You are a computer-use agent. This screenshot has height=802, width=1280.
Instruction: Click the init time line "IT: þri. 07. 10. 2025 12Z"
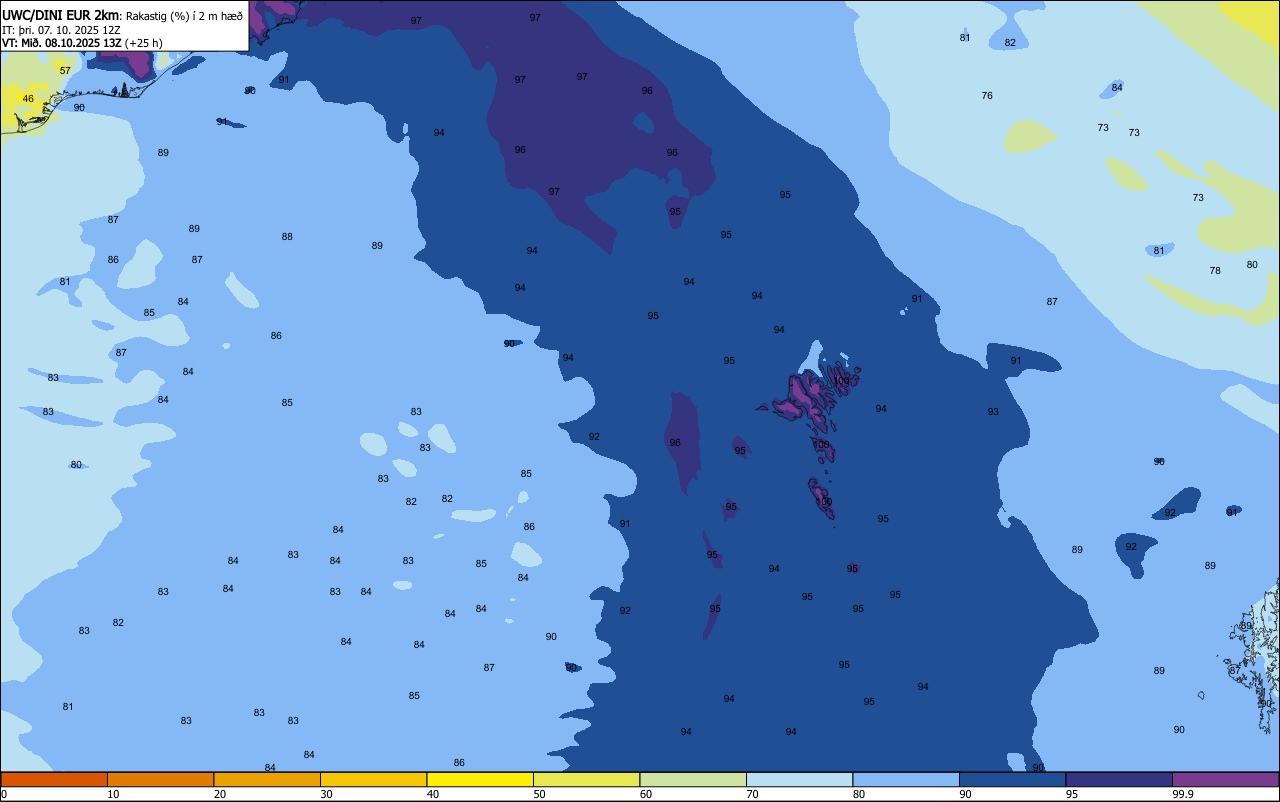tap(62, 30)
